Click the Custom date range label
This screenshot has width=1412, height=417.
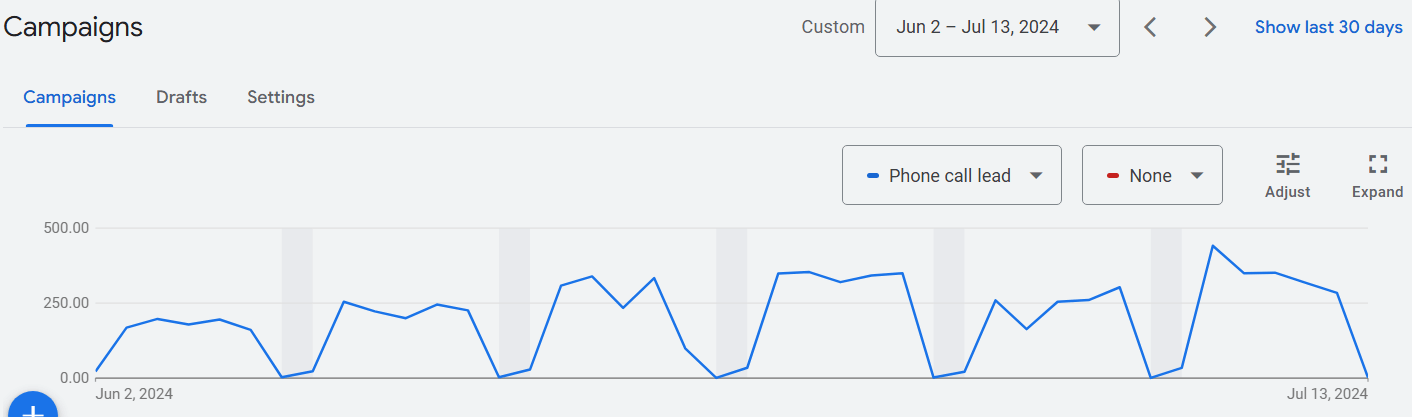833,27
